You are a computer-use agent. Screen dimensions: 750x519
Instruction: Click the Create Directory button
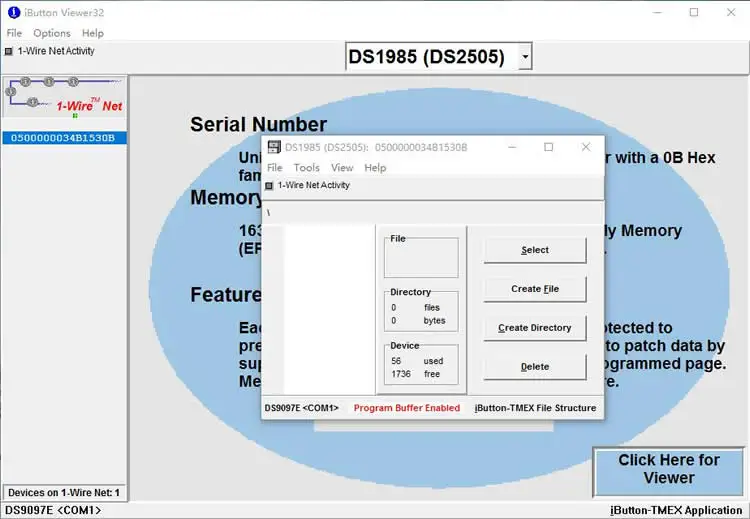tap(535, 328)
